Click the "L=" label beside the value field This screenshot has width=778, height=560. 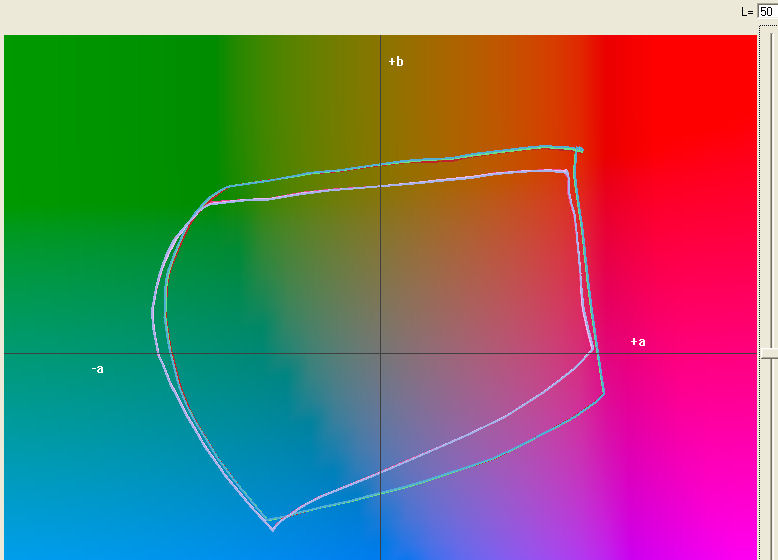click(746, 12)
